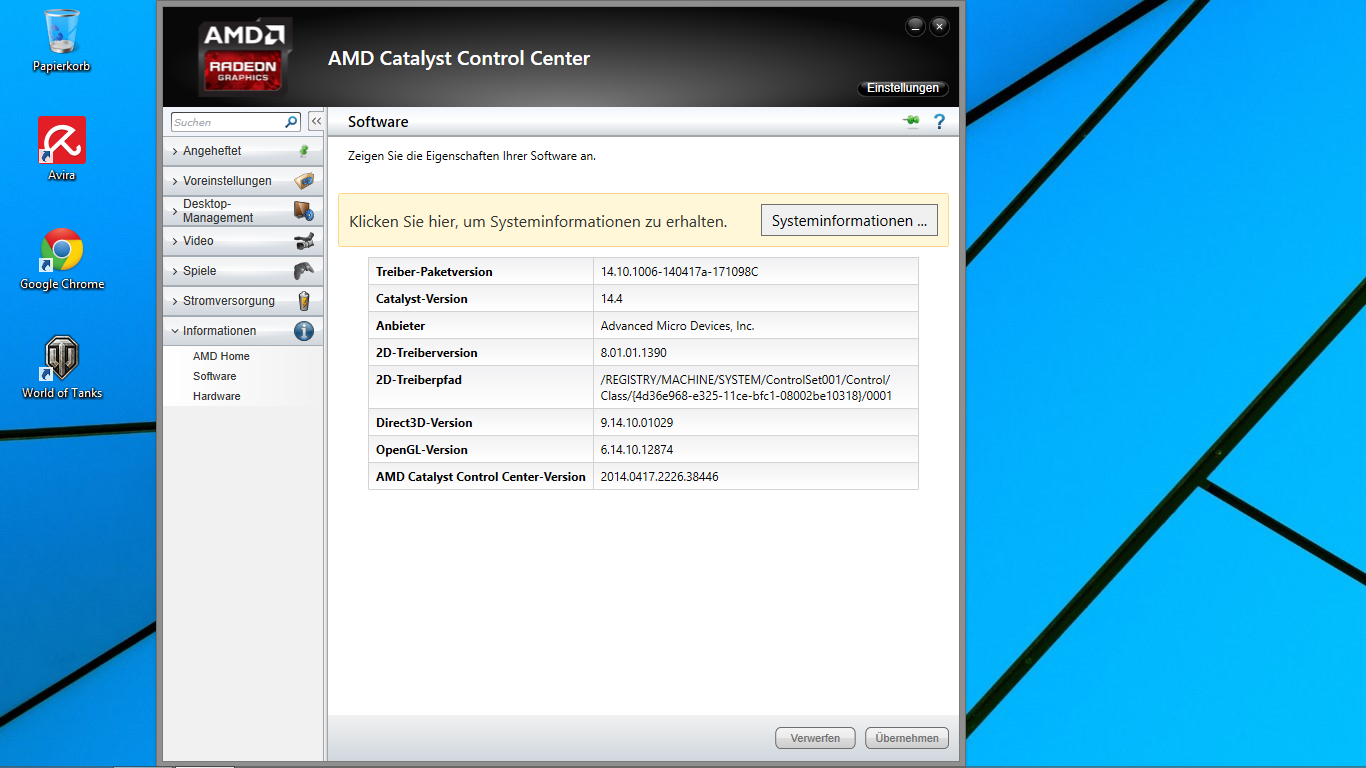
Task: Click the search magnifier icon
Action: pos(291,122)
